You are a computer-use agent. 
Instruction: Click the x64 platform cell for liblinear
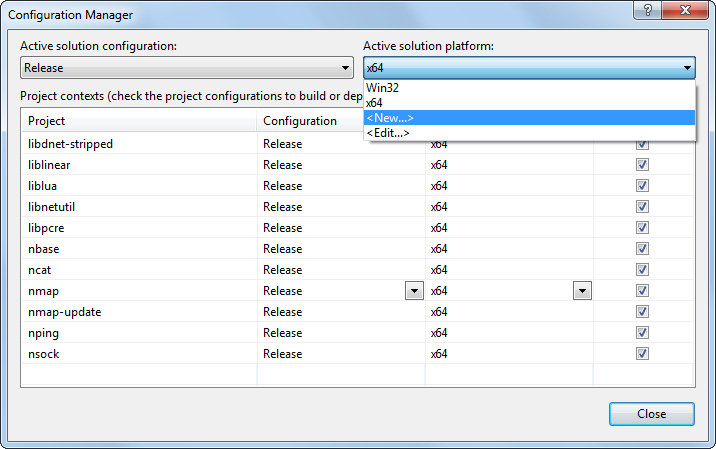pyautogui.click(x=509, y=165)
